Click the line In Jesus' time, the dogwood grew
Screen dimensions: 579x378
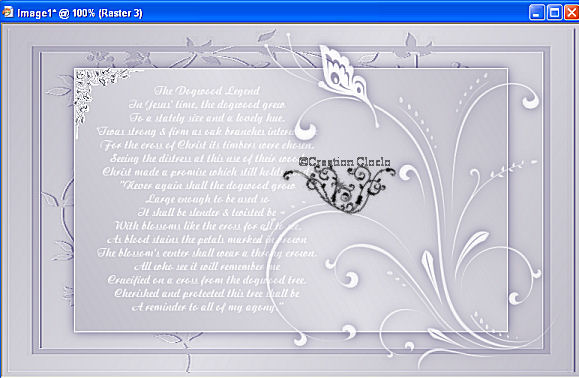(x=207, y=104)
